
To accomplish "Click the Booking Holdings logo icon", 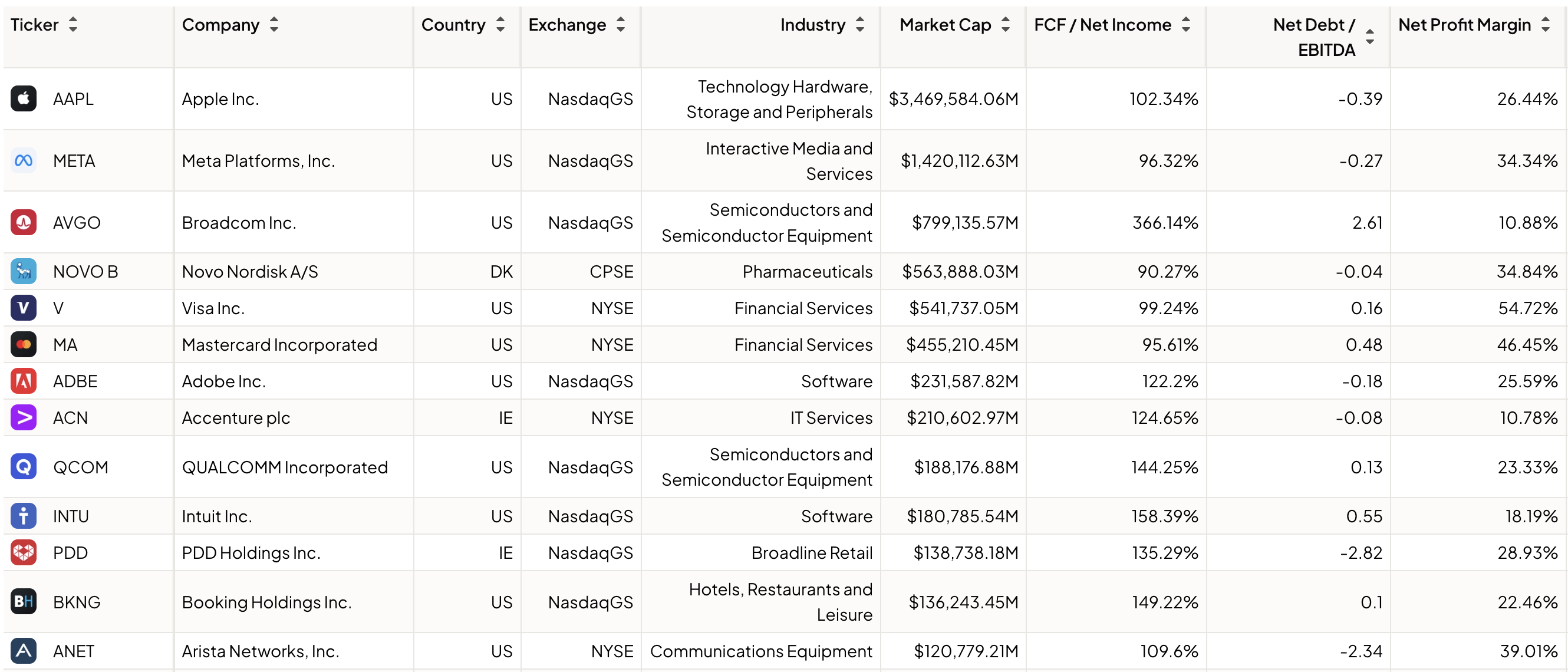I will 23,602.
